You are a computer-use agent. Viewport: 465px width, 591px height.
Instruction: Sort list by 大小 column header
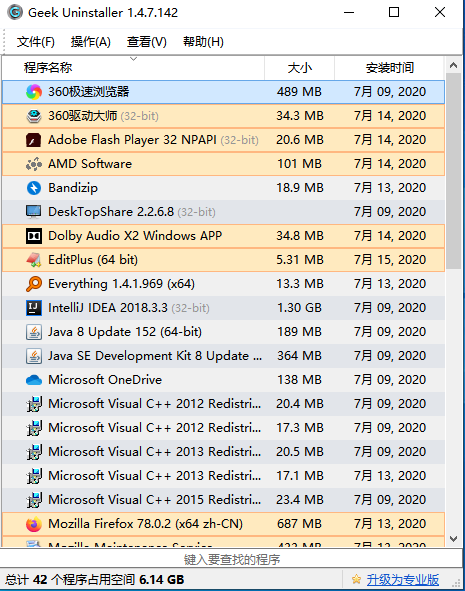(300, 68)
